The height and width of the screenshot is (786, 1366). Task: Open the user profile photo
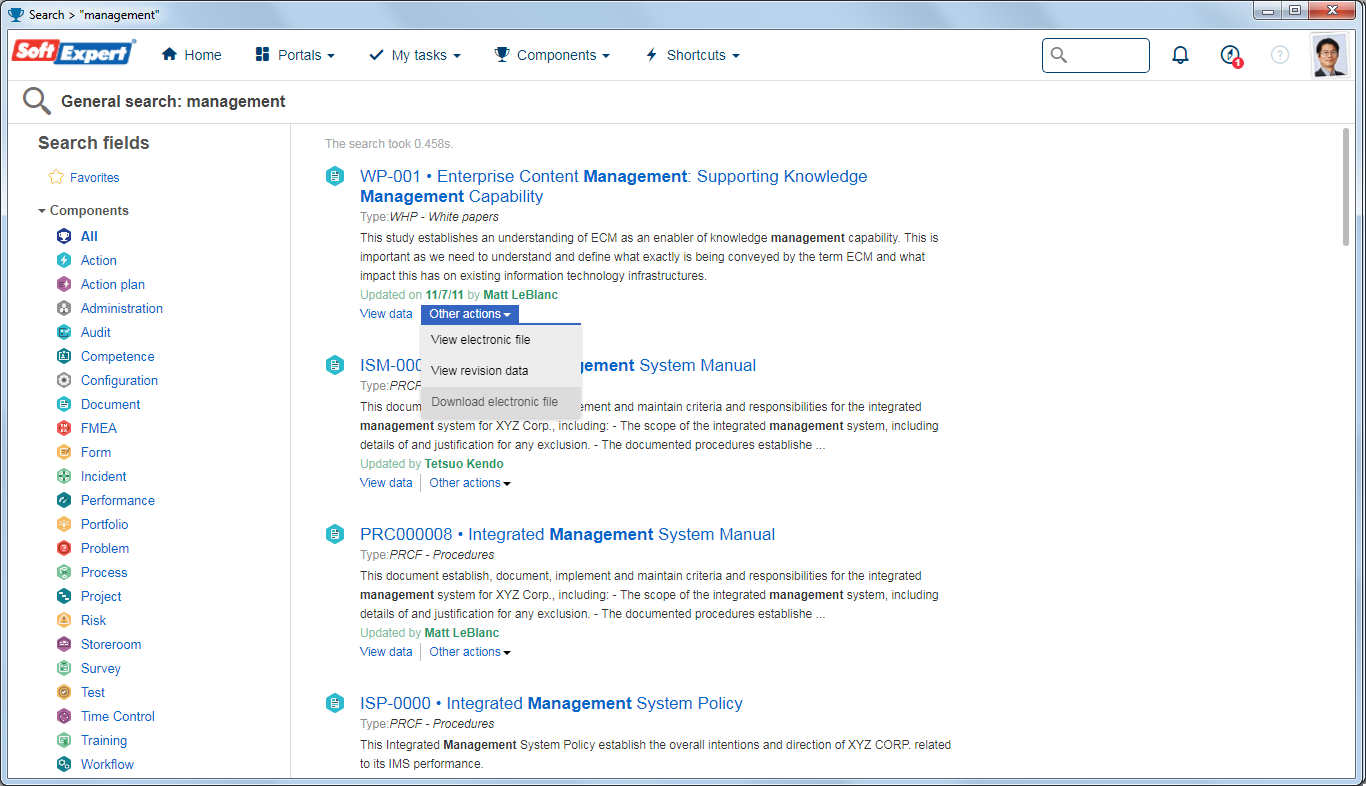tap(1329, 56)
